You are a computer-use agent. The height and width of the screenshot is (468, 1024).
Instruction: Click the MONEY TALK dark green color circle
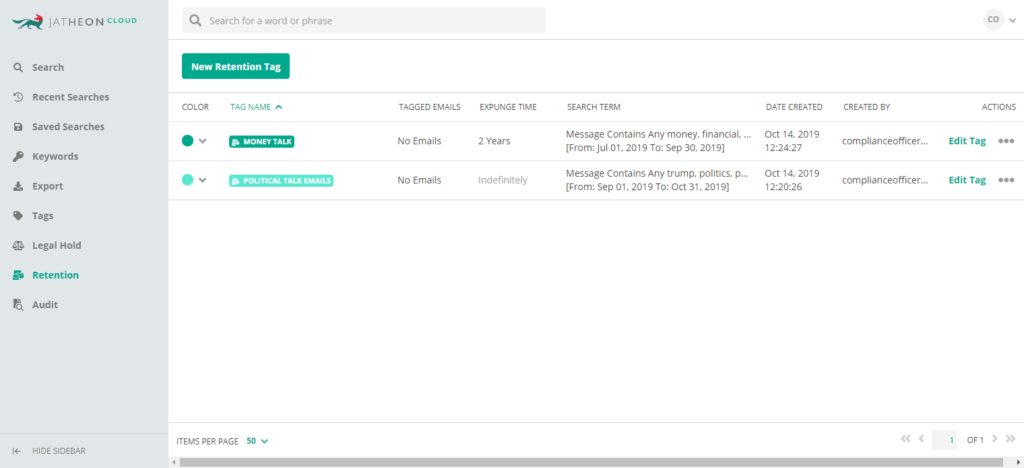coord(187,140)
